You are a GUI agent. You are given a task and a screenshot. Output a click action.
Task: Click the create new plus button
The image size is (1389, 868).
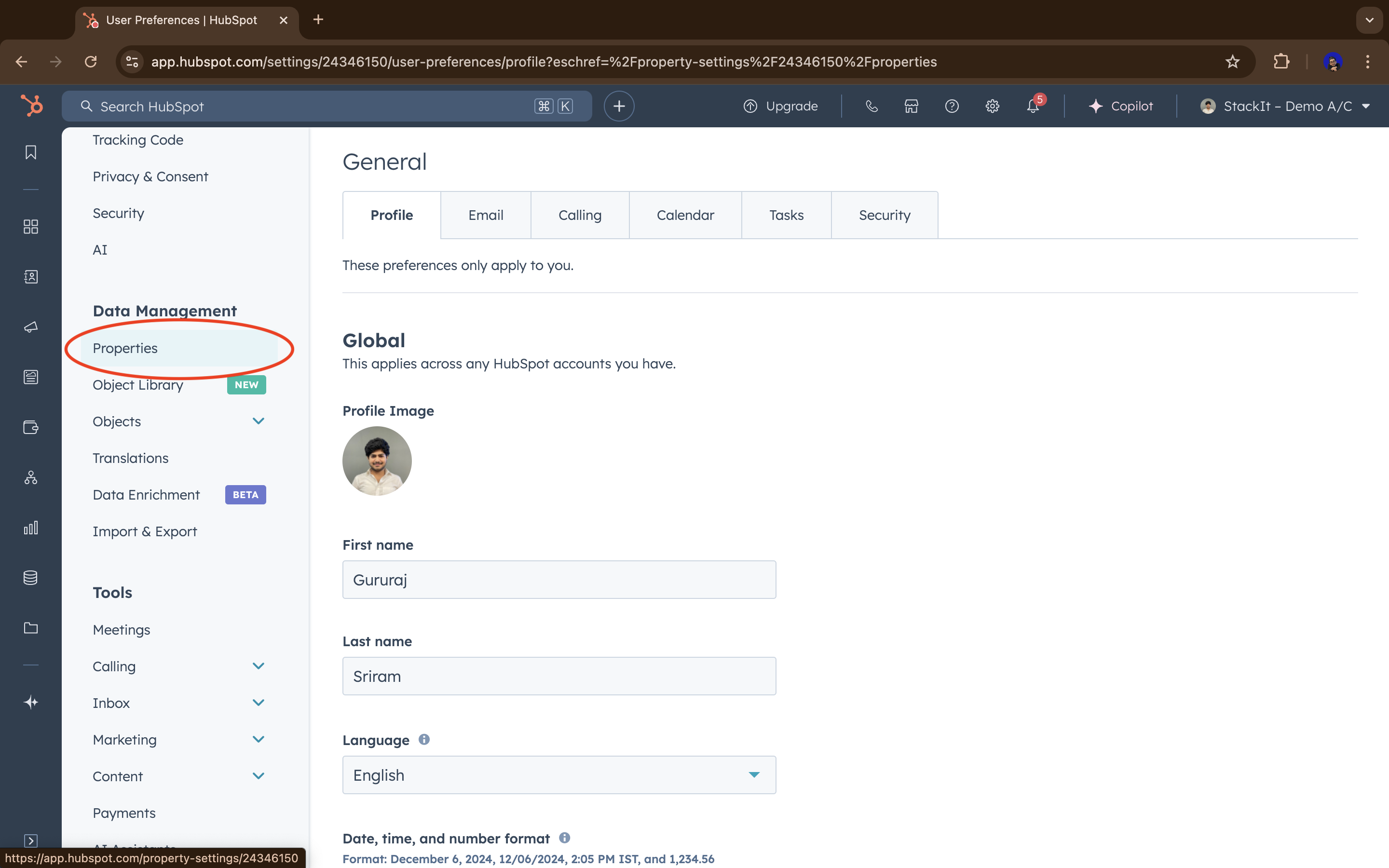tap(619, 106)
